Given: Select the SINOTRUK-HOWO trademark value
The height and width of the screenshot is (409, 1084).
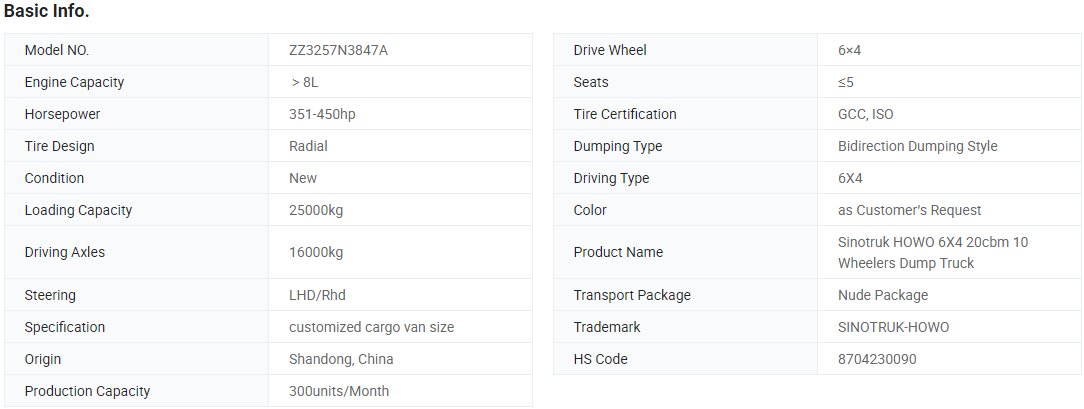Looking at the screenshot, I should 893,327.
